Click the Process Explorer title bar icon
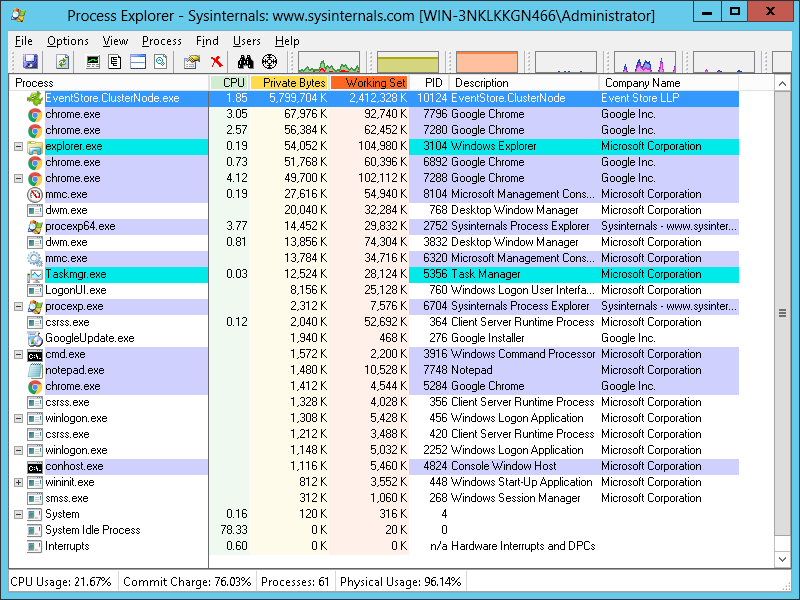Image resolution: width=800 pixels, height=600 pixels. pyautogui.click(x=19, y=15)
